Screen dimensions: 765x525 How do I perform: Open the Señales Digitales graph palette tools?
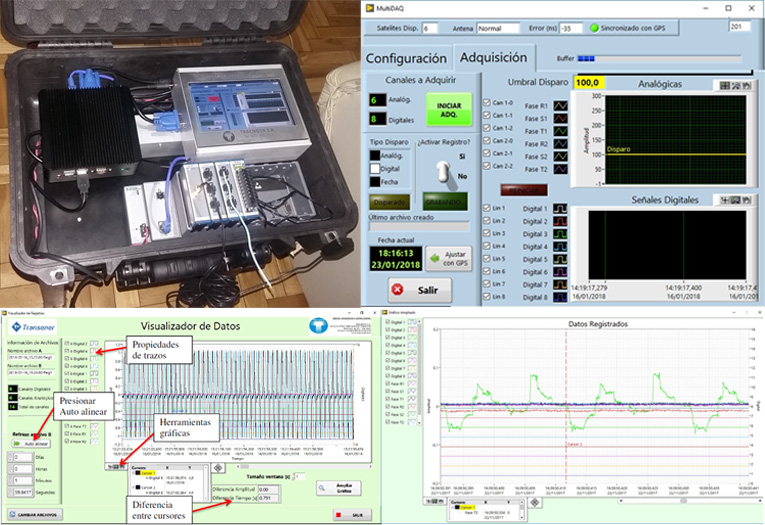733,201
